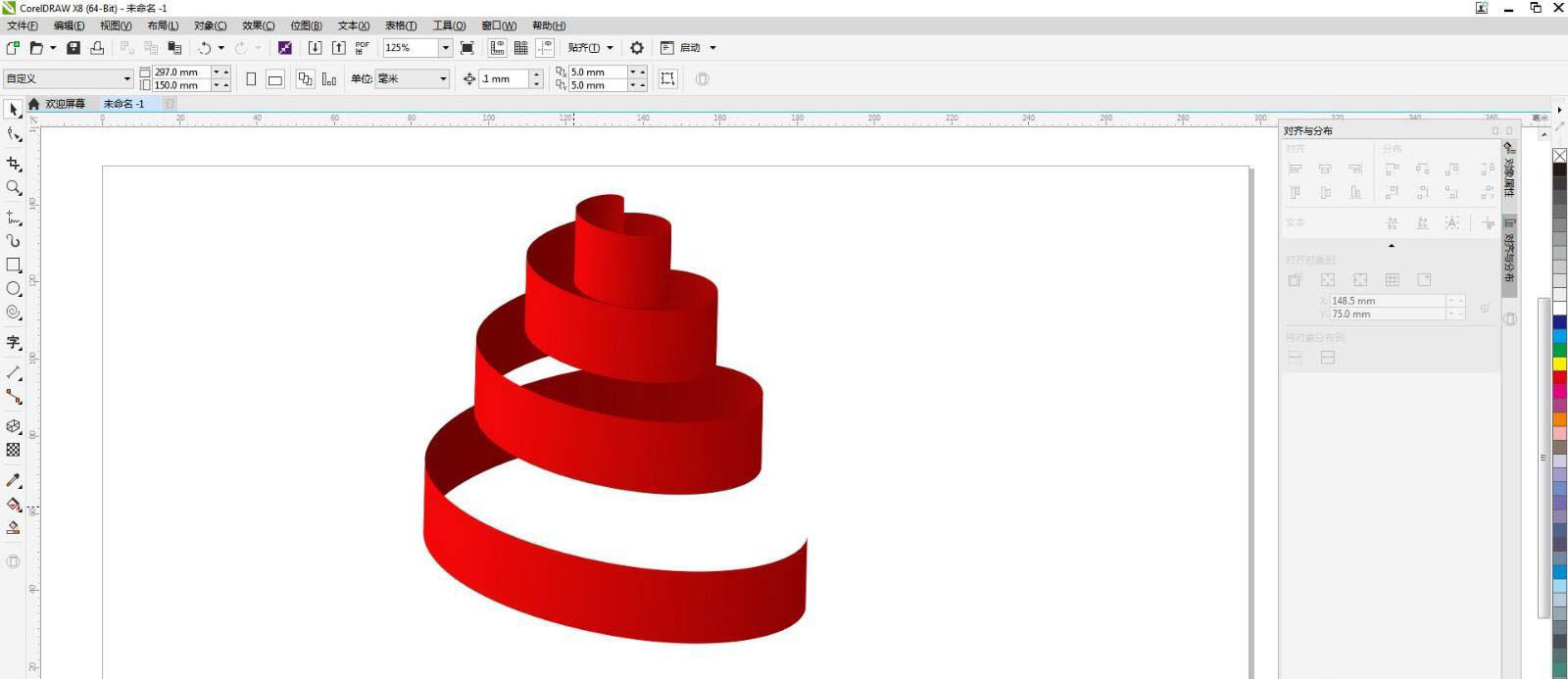This screenshot has width=1568, height=679.
Task: Toggle grid display in the toolbar
Action: (x=521, y=48)
